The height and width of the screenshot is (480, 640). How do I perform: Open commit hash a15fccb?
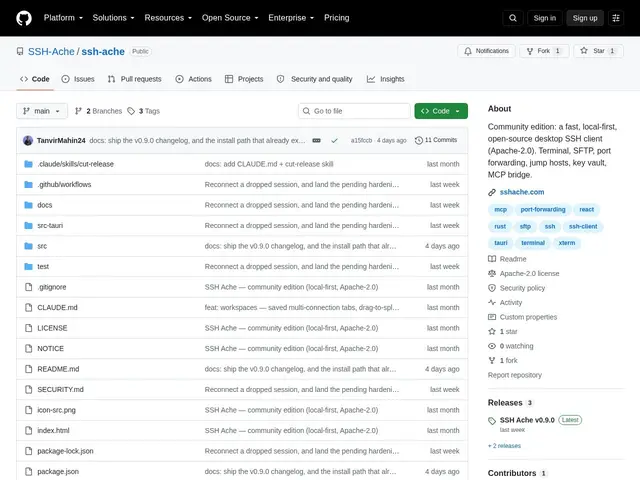tap(361, 140)
